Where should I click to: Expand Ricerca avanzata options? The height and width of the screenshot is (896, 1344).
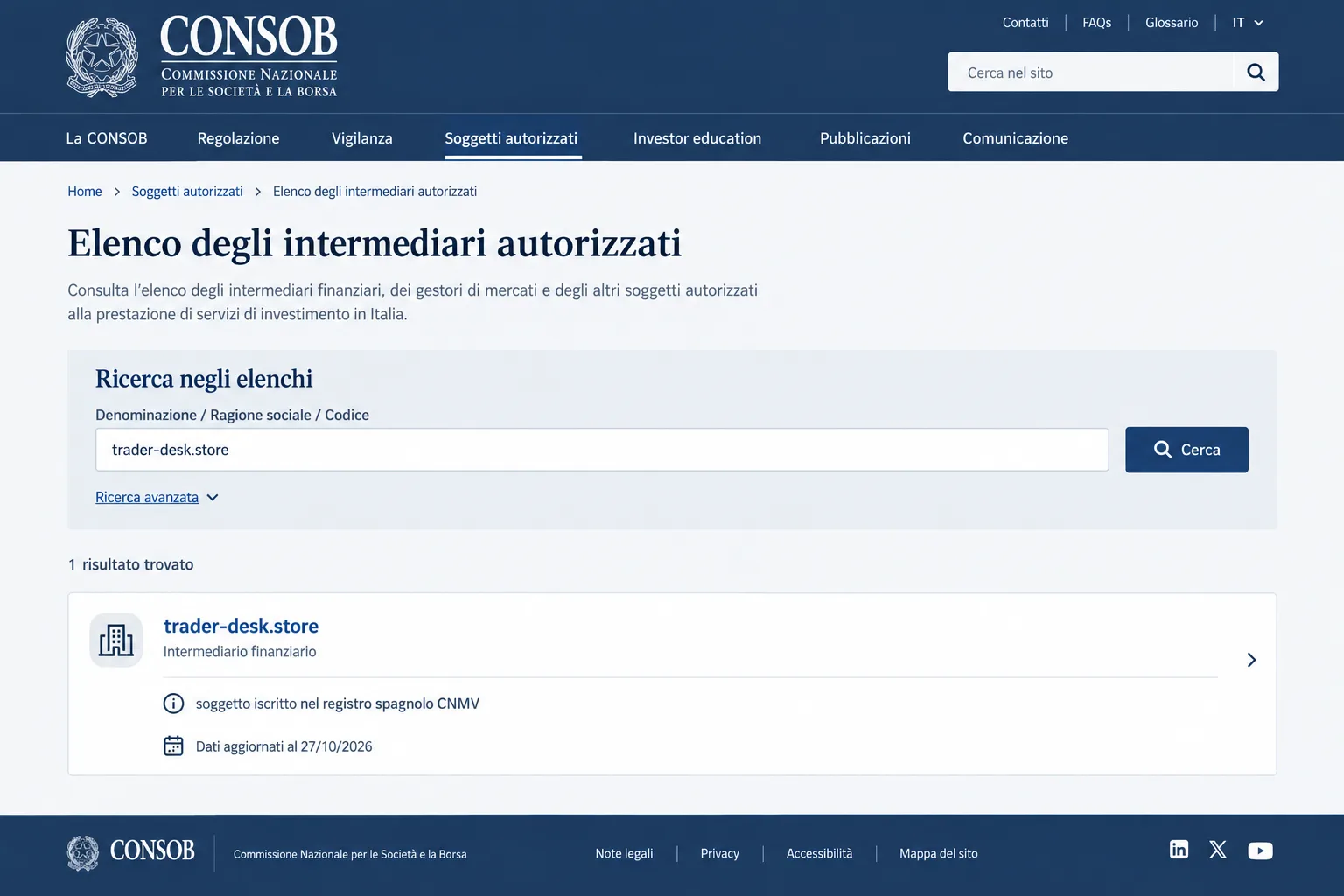tap(157, 497)
